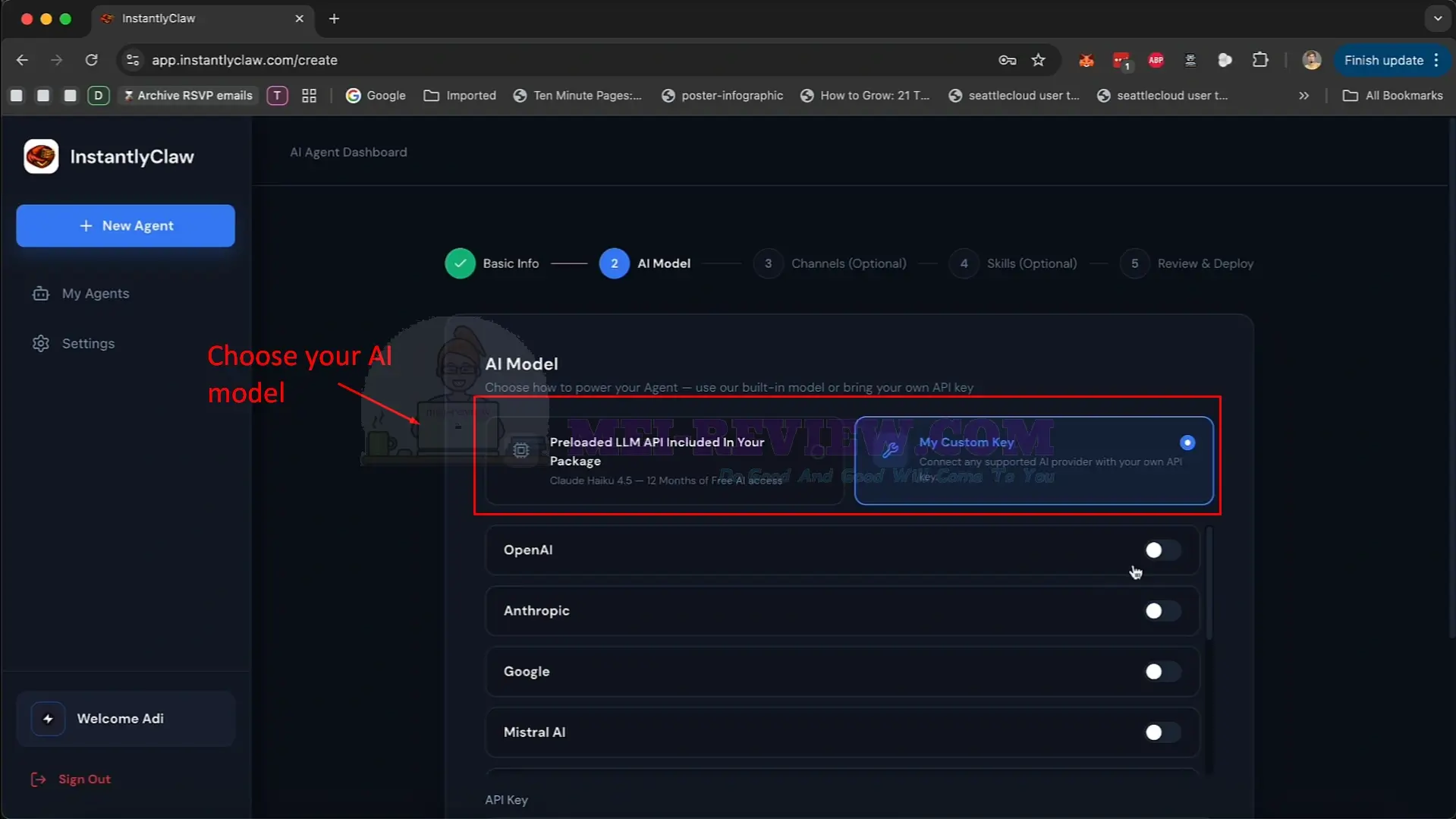The image size is (1456, 819).
Task: Switch on the Mistral AI toggle
Action: click(x=1162, y=732)
